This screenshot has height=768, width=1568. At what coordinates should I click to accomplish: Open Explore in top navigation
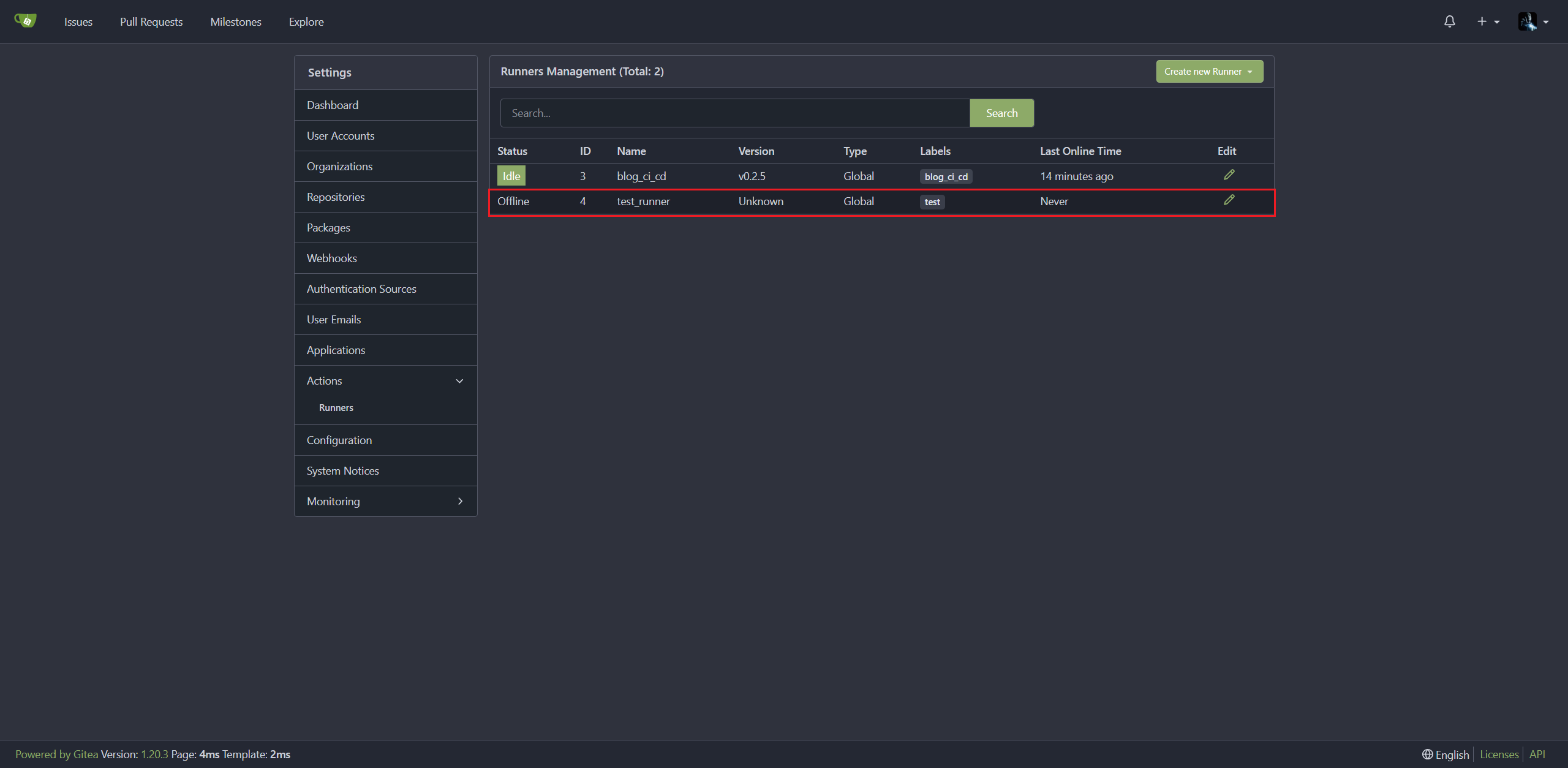[x=306, y=22]
